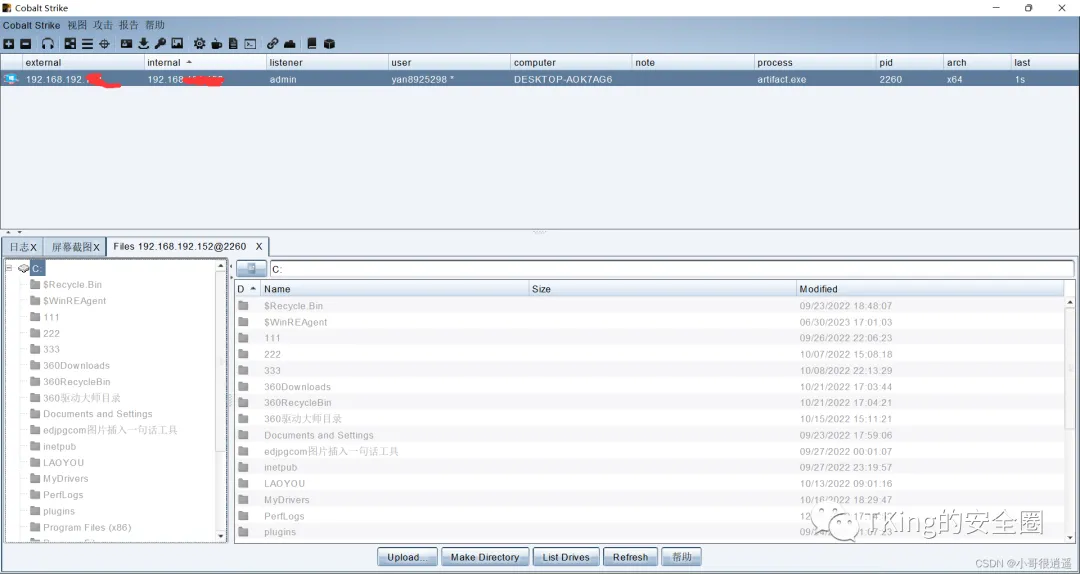Select the DESKTOP-AOK7AG6 computer cell
Image resolution: width=1080 pixels, height=574 pixels.
(571, 79)
